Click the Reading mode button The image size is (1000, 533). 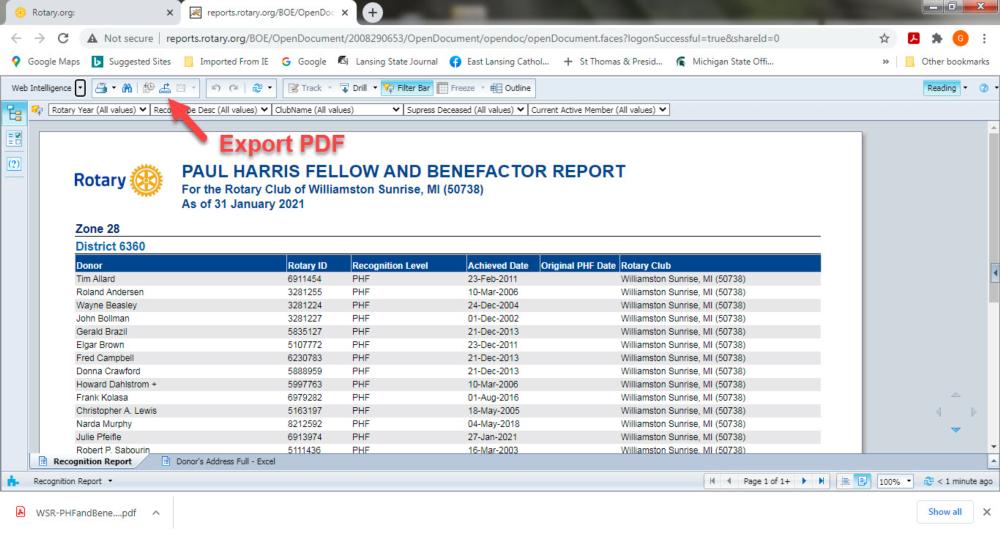pos(941,88)
